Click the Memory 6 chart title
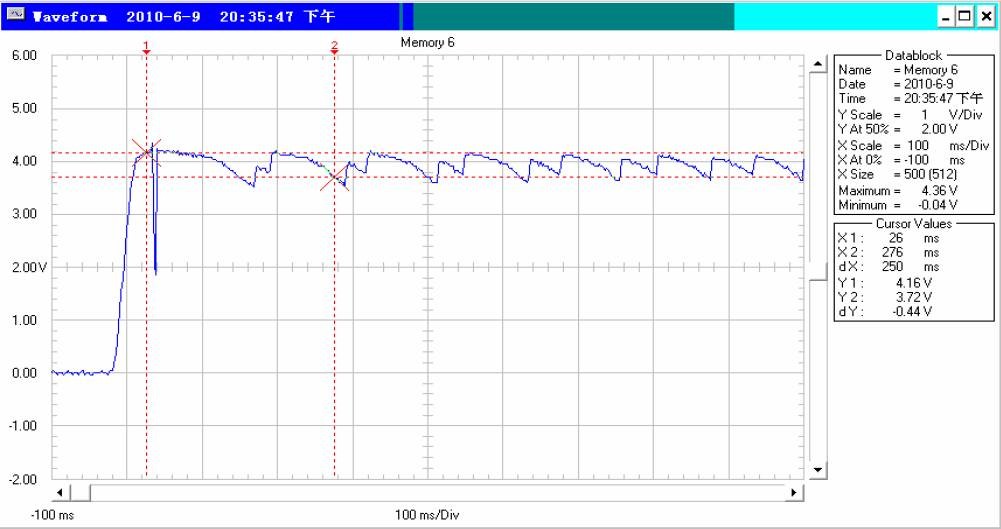 coord(427,43)
